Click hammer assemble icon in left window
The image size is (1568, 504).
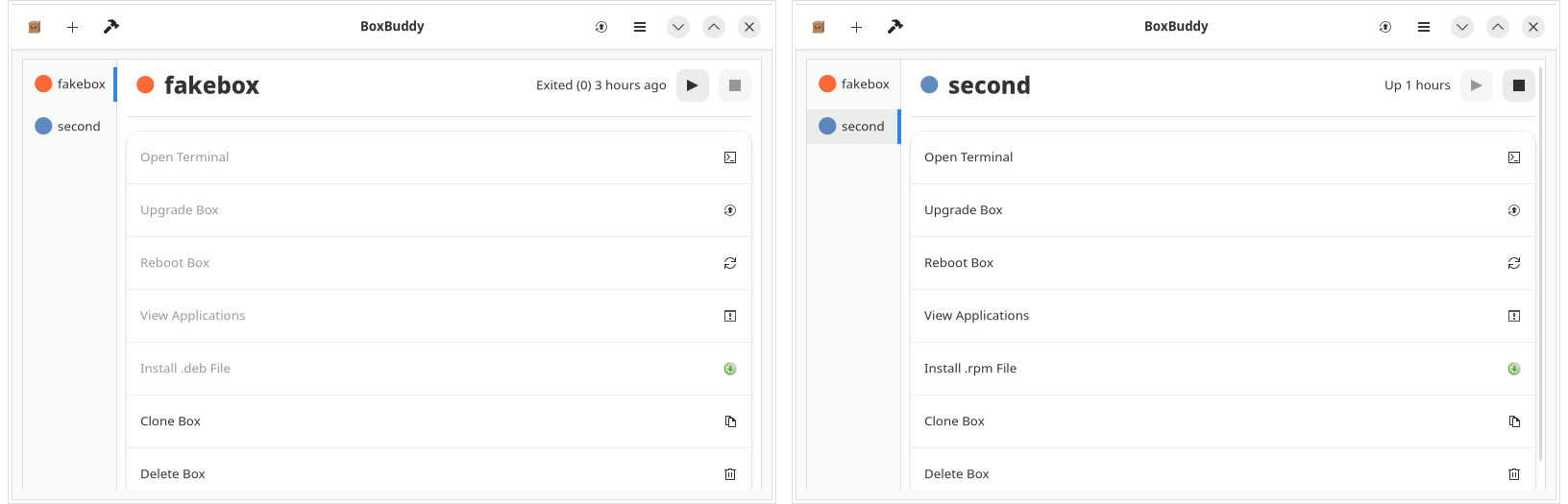tap(111, 27)
